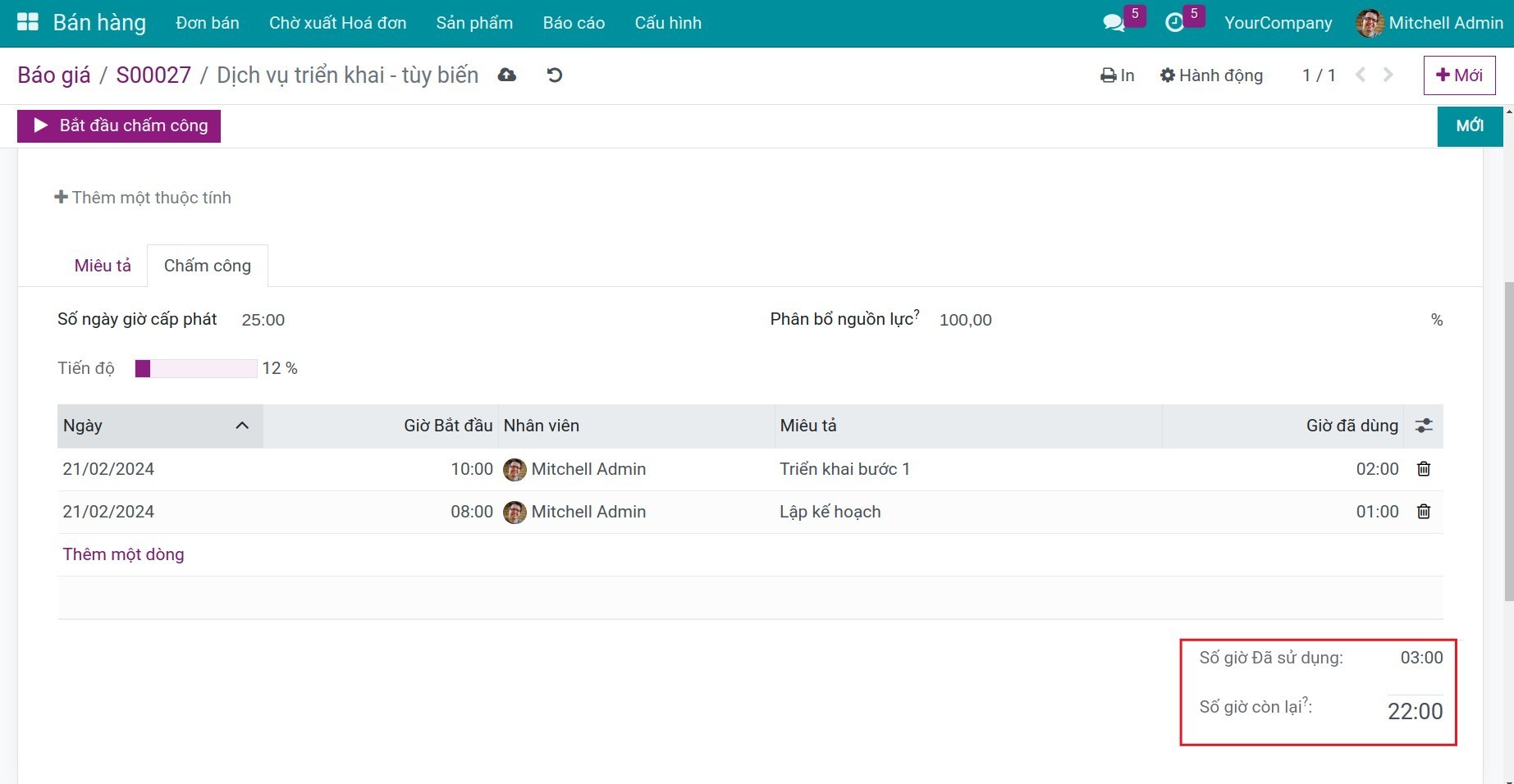
Task: Switch to the Miêu tả tab
Action: (103, 266)
